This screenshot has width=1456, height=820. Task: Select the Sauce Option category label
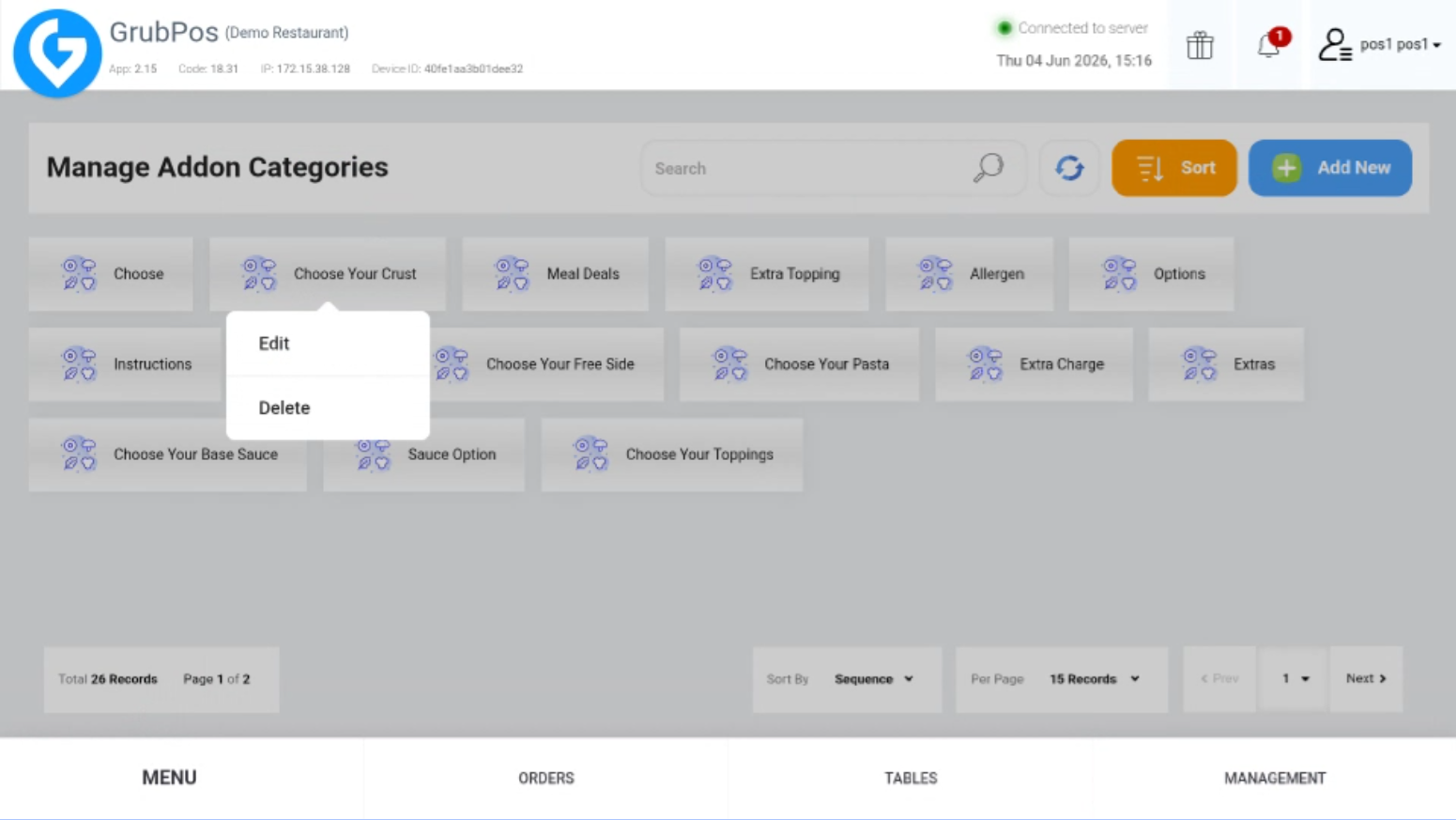[452, 454]
